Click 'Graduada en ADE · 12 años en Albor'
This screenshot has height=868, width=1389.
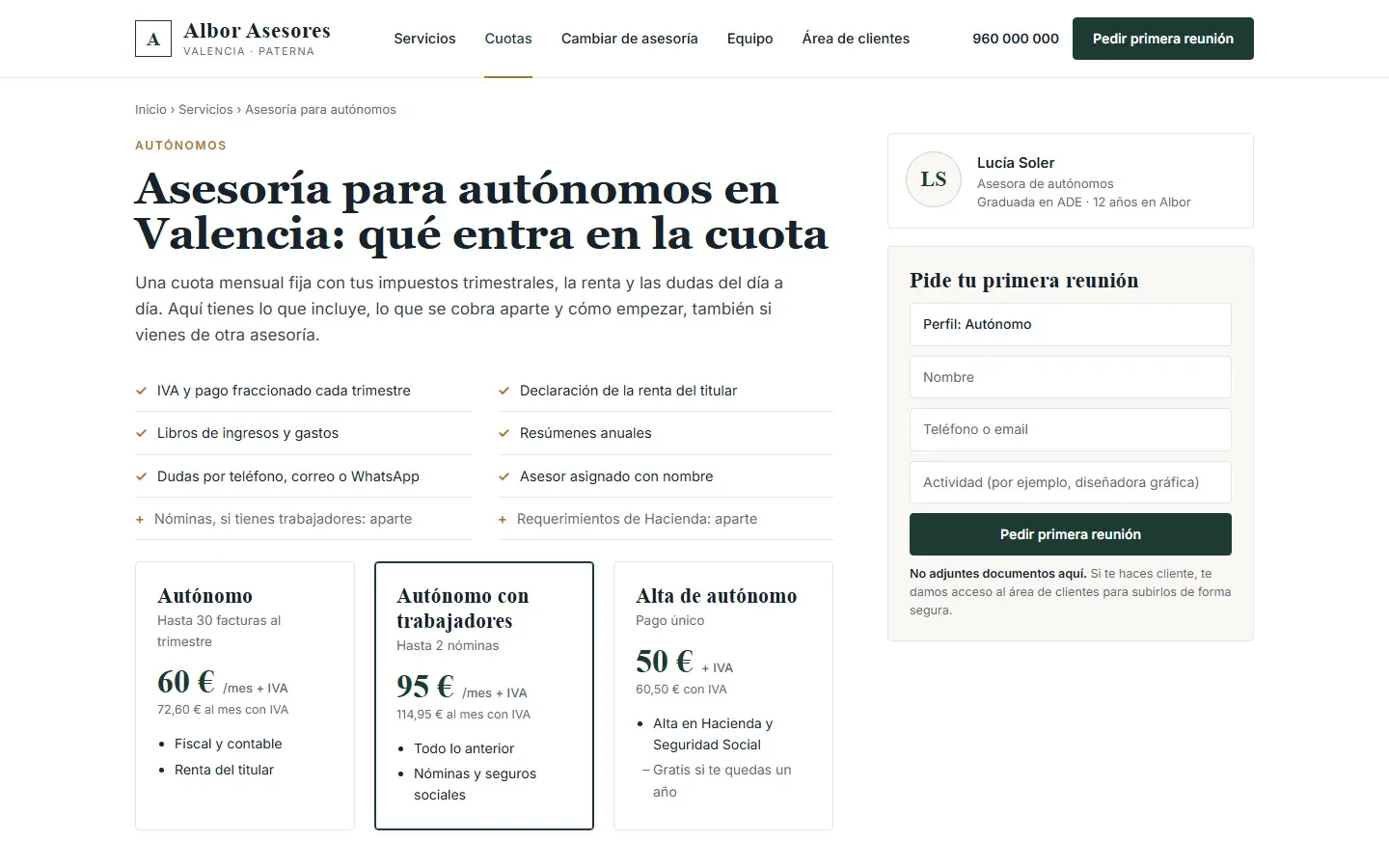click(x=1084, y=202)
